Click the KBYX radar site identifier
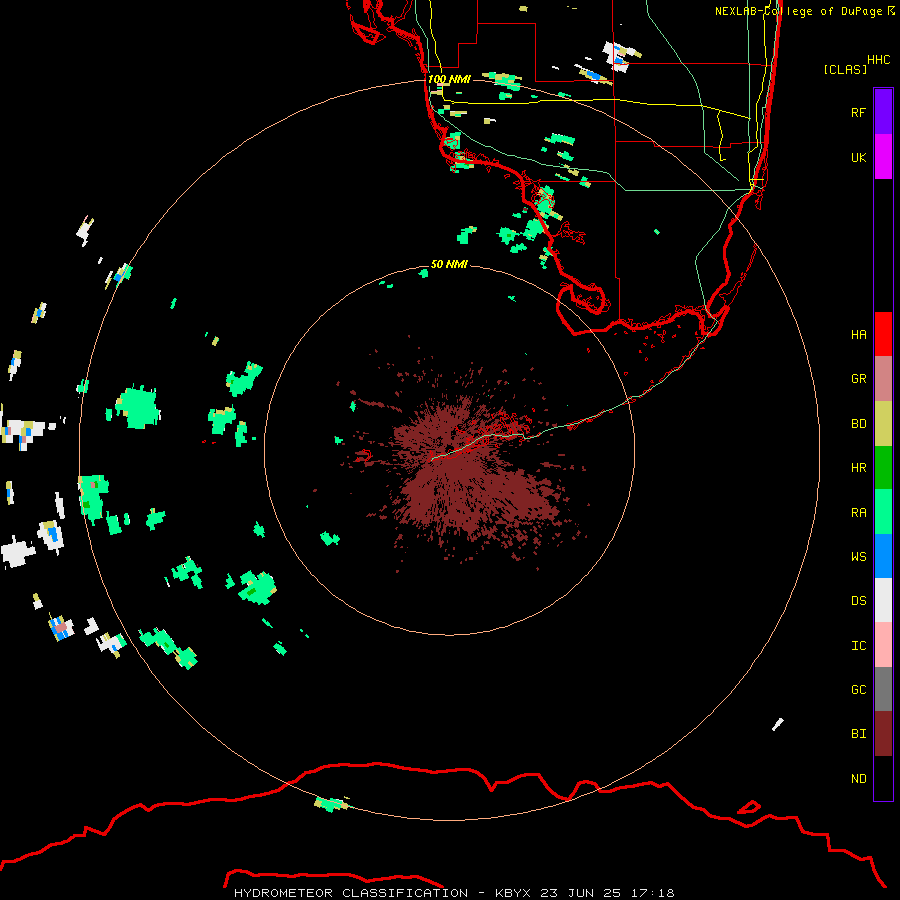Screen dimensions: 900x900 coord(513,893)
